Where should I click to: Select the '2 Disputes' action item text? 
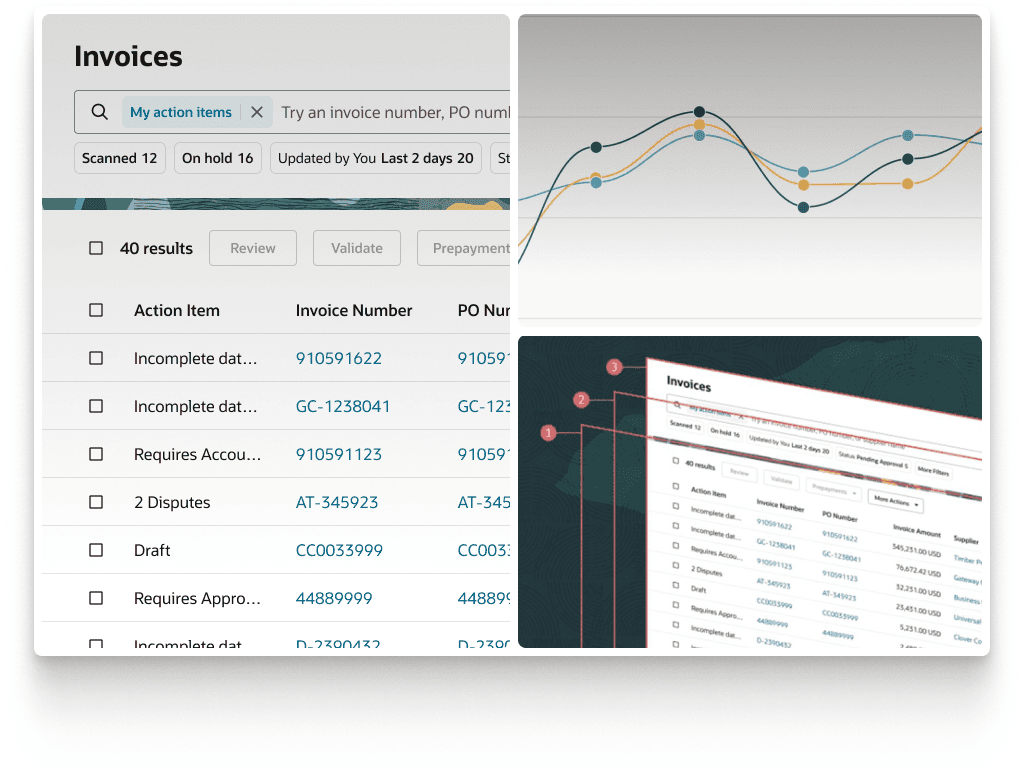172,502
